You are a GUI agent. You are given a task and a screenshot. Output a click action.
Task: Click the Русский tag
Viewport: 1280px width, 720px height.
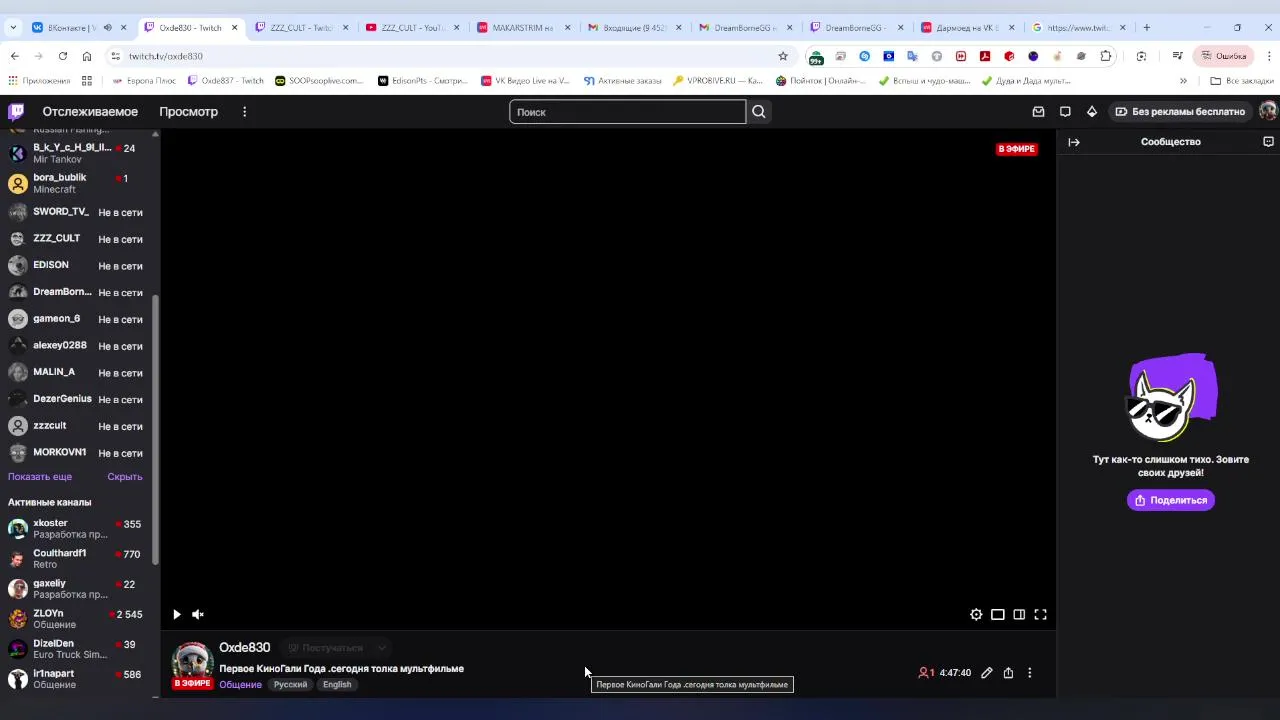(x=291, y=685)
